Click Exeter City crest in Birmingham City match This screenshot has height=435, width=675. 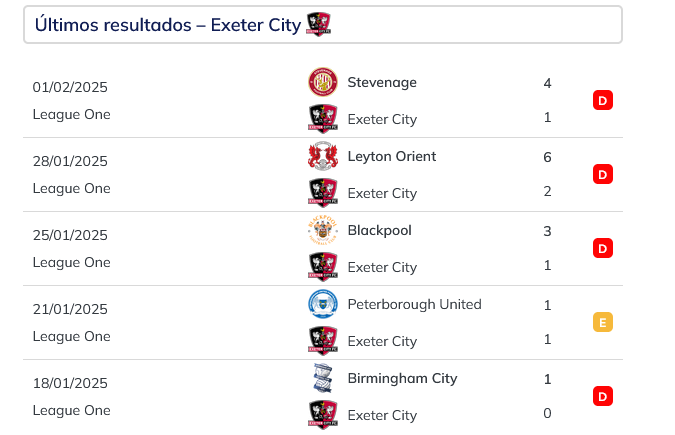click(x=323, y=415)
